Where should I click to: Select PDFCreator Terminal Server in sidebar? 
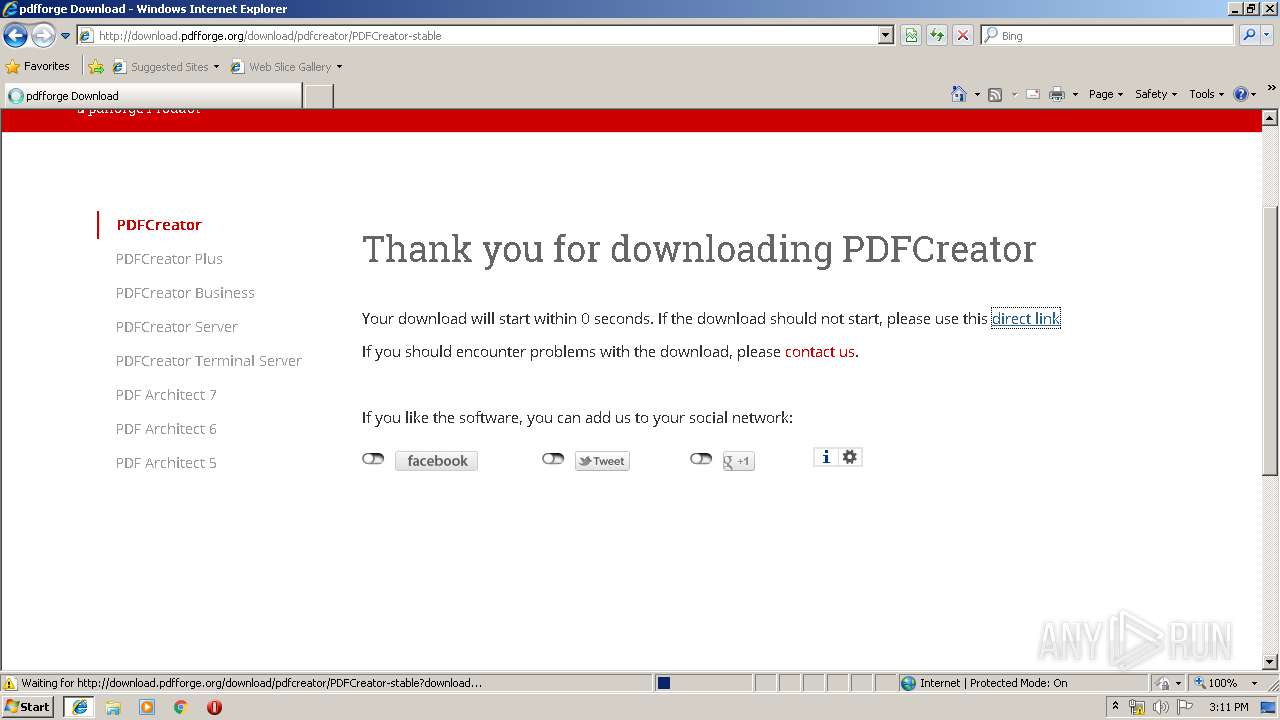(x=208, y=361)
